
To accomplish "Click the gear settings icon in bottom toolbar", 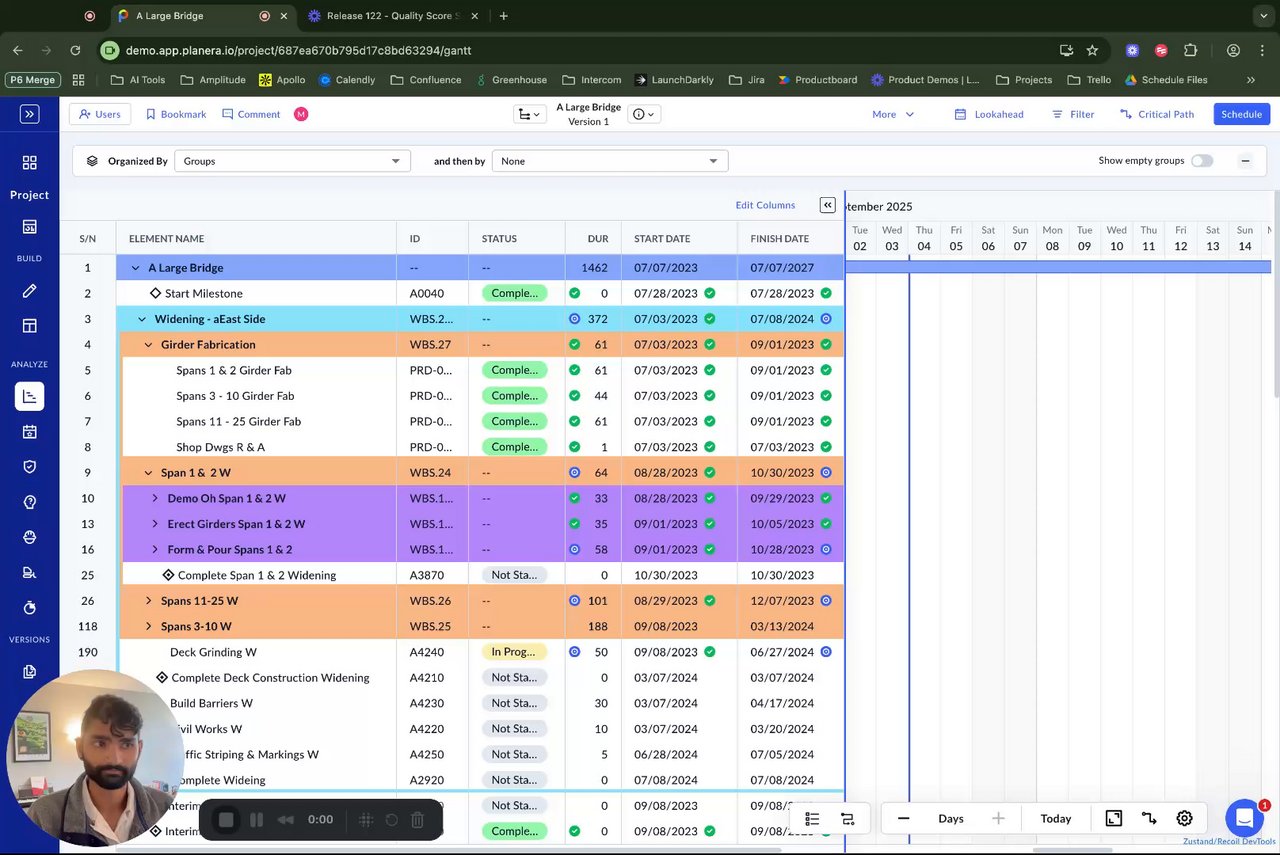I will (x=1184, y=818).
